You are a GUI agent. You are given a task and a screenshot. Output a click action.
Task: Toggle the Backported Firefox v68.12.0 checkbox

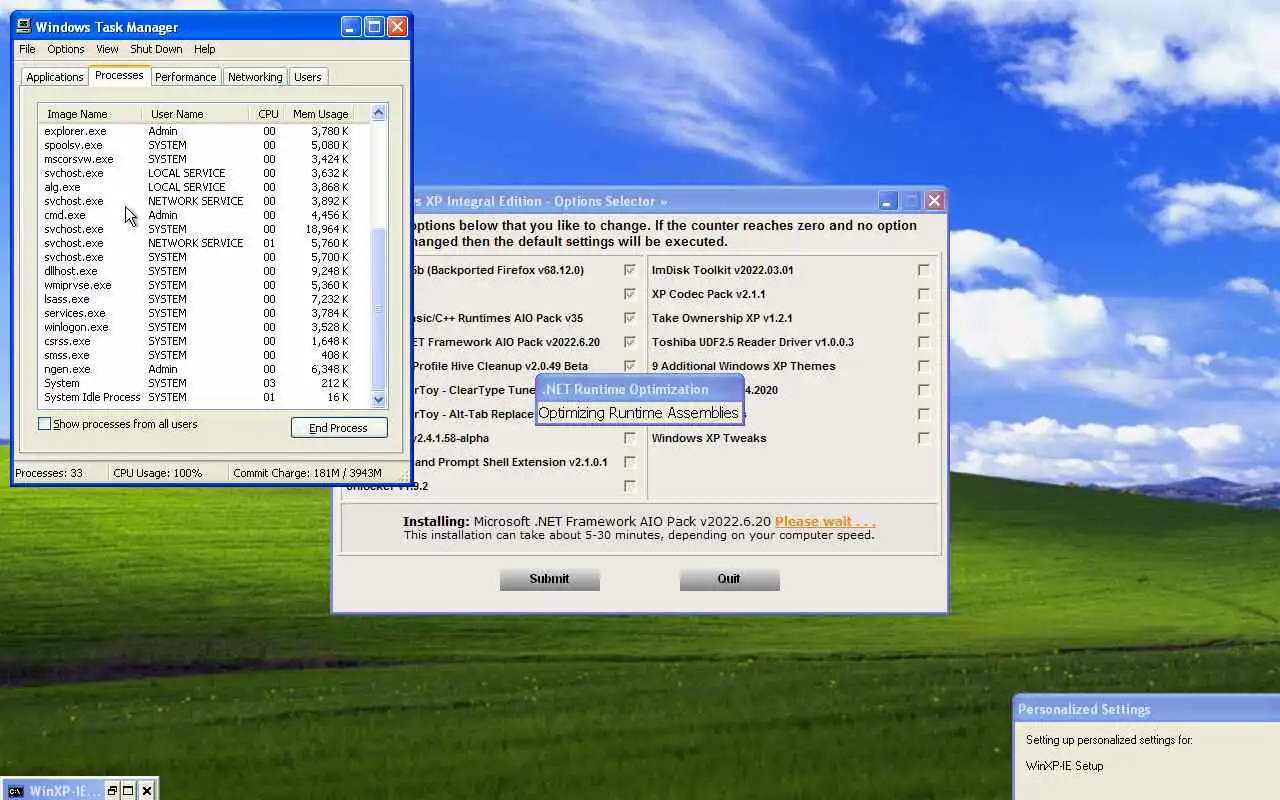[630, 270]
